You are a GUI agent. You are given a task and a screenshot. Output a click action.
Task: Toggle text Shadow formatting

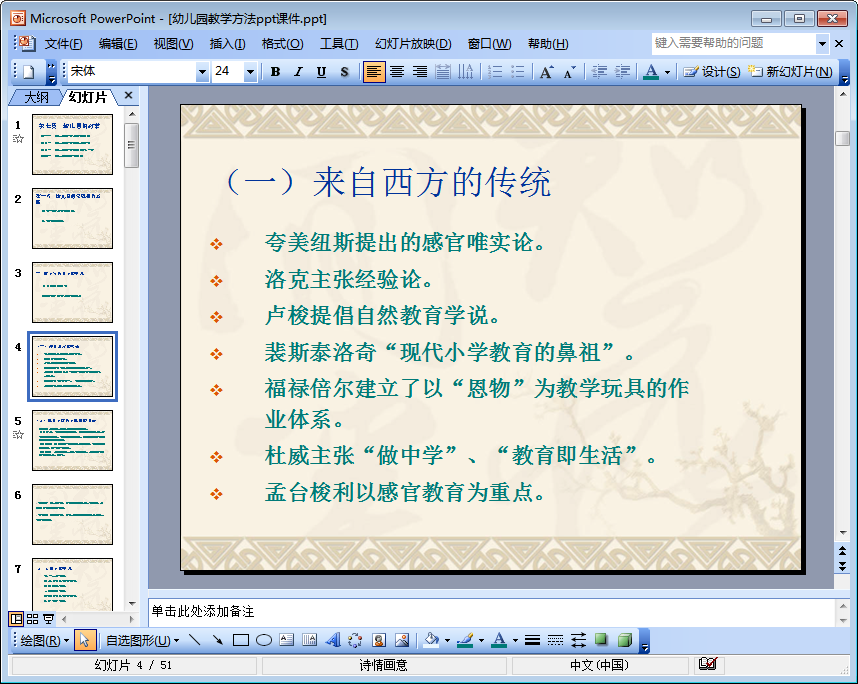(x=344, y=72)
